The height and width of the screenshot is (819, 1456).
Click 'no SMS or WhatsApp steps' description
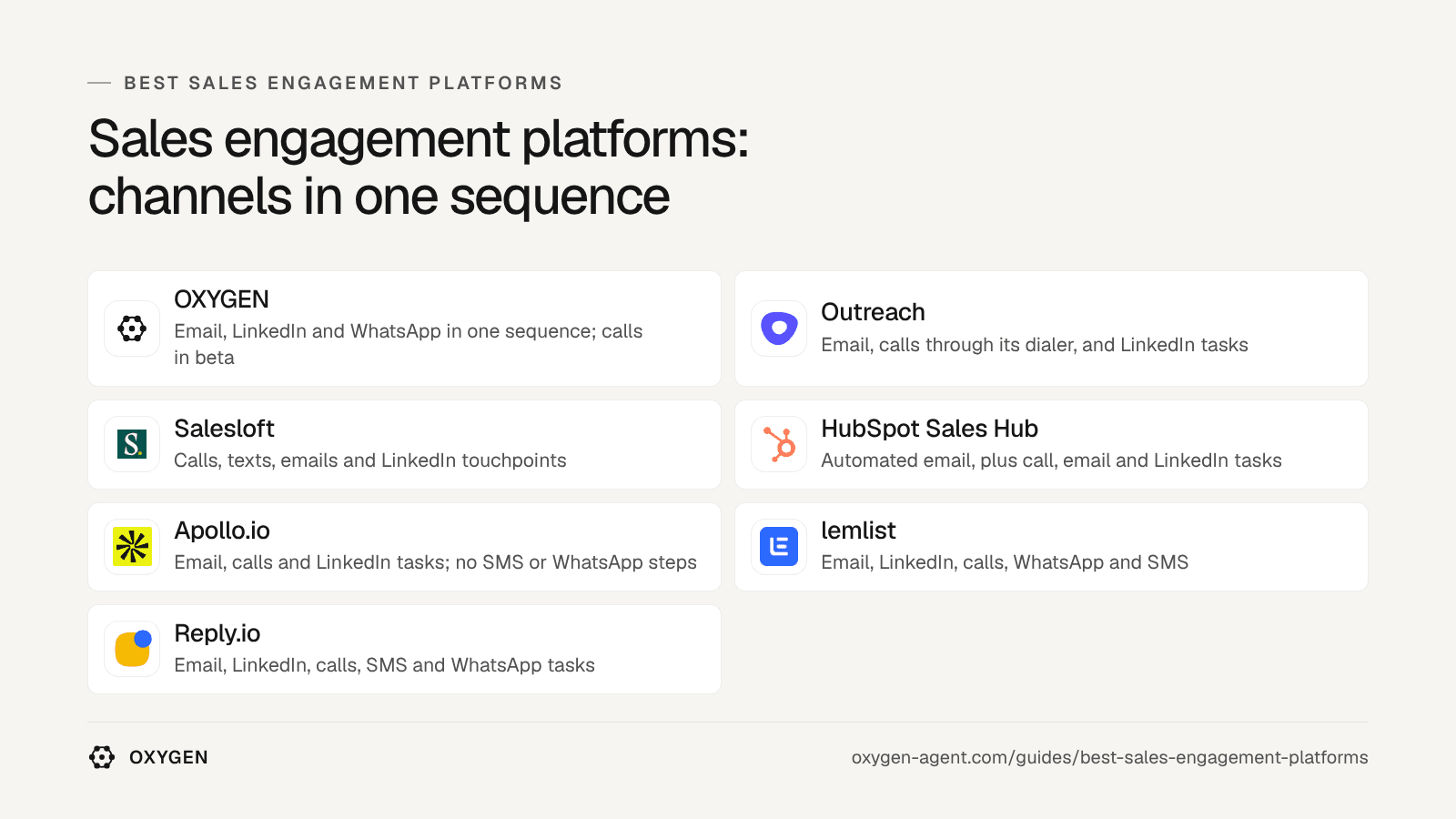click(x=435, y=562)
